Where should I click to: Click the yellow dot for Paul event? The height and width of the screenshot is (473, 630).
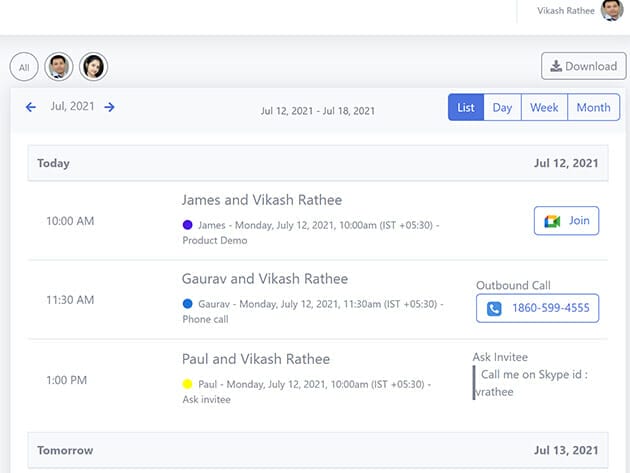tap(187, 384)
